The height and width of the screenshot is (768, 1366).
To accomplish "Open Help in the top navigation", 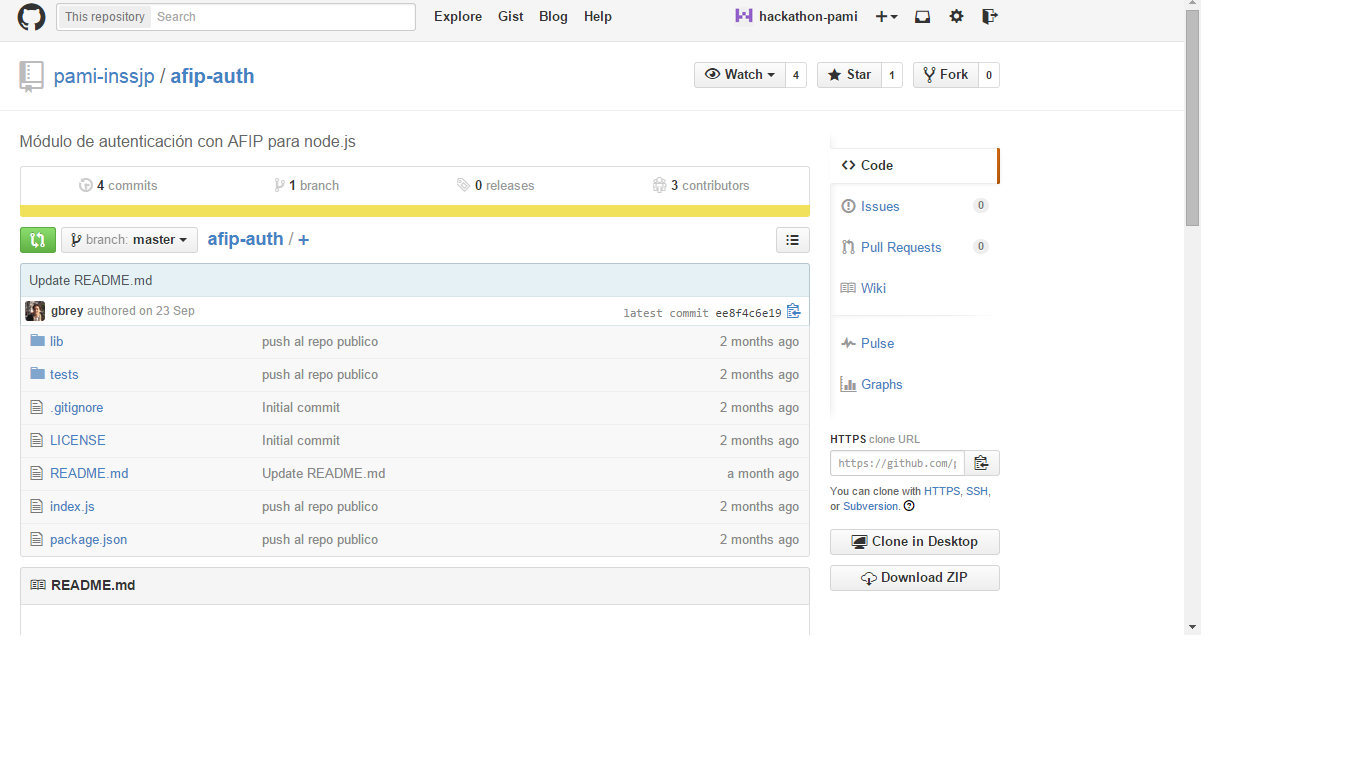I will pyautogui.click(x=598, y=17).
